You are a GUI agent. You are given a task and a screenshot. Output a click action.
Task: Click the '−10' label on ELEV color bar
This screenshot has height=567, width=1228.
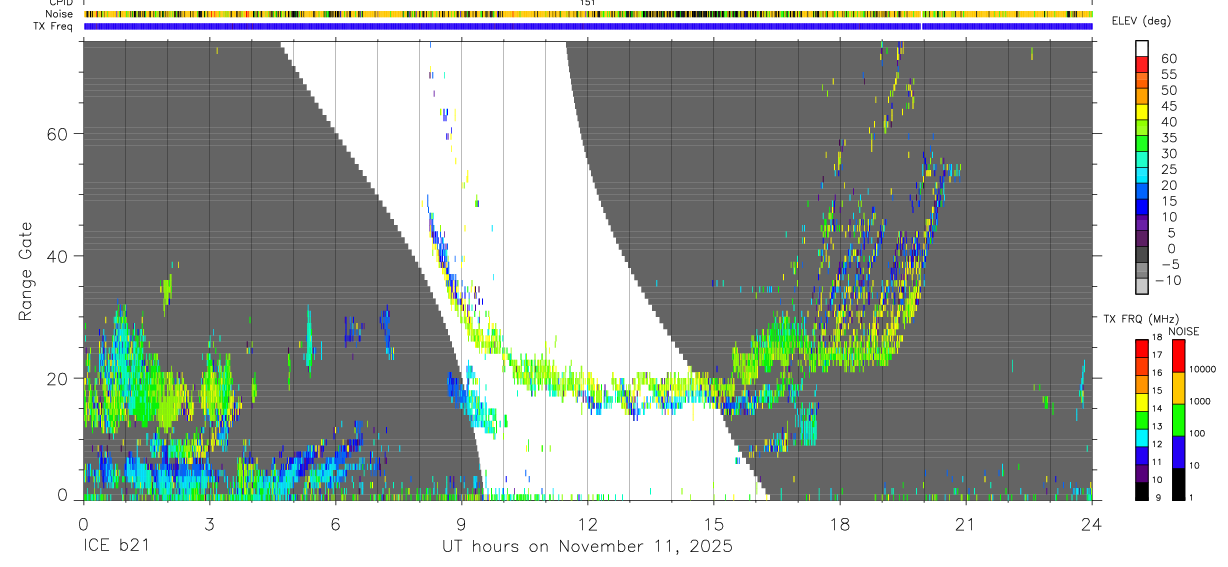(x=1168, y=280)
